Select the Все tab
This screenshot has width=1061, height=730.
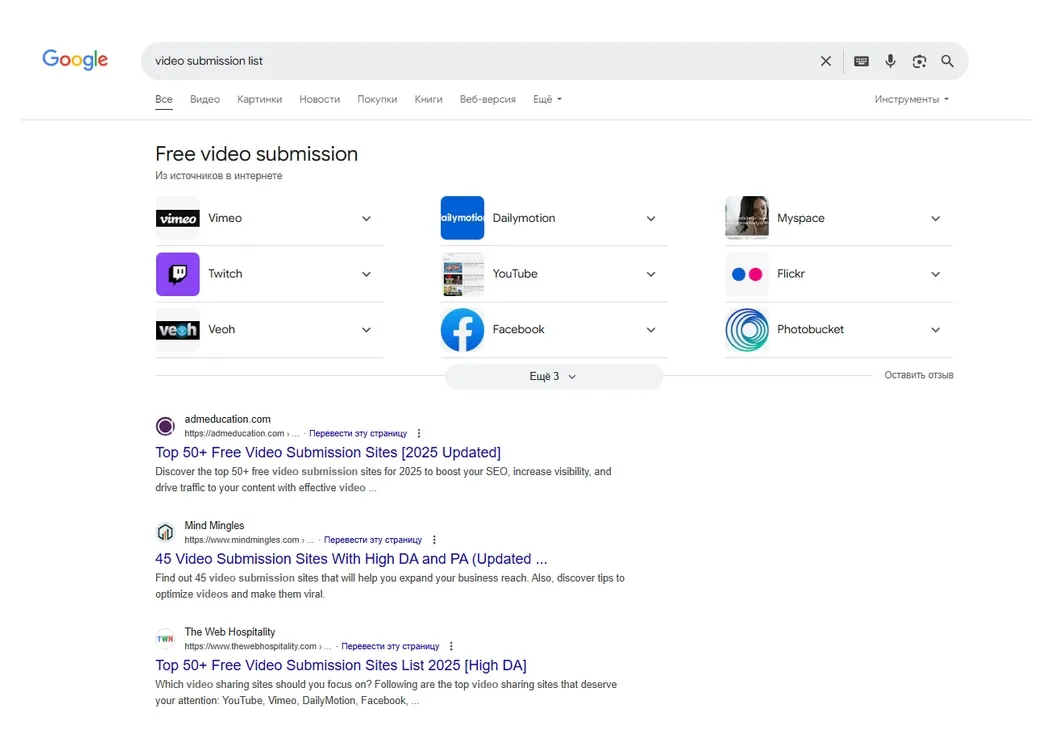tap(164, 99)
